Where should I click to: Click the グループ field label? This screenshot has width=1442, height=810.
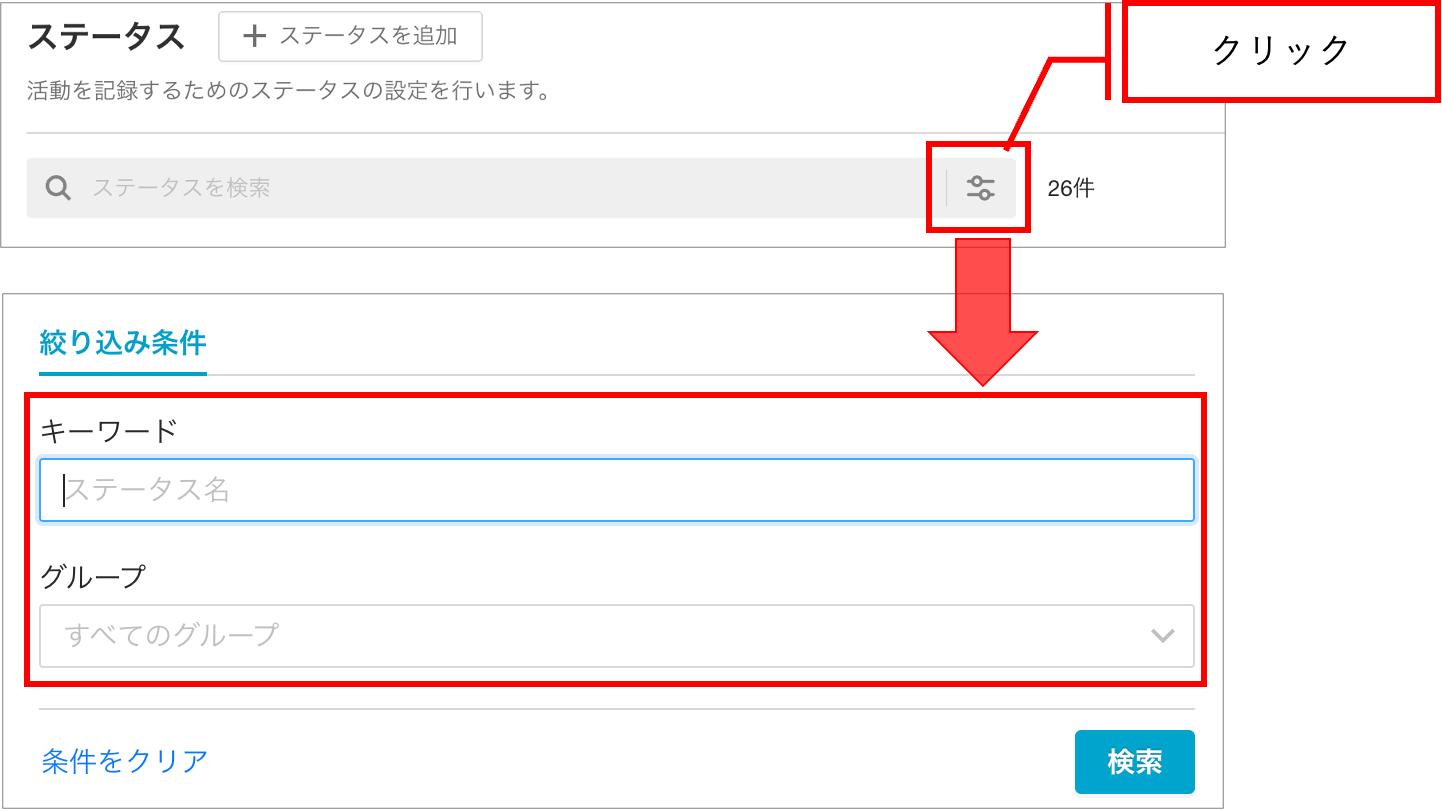point(93,577)
